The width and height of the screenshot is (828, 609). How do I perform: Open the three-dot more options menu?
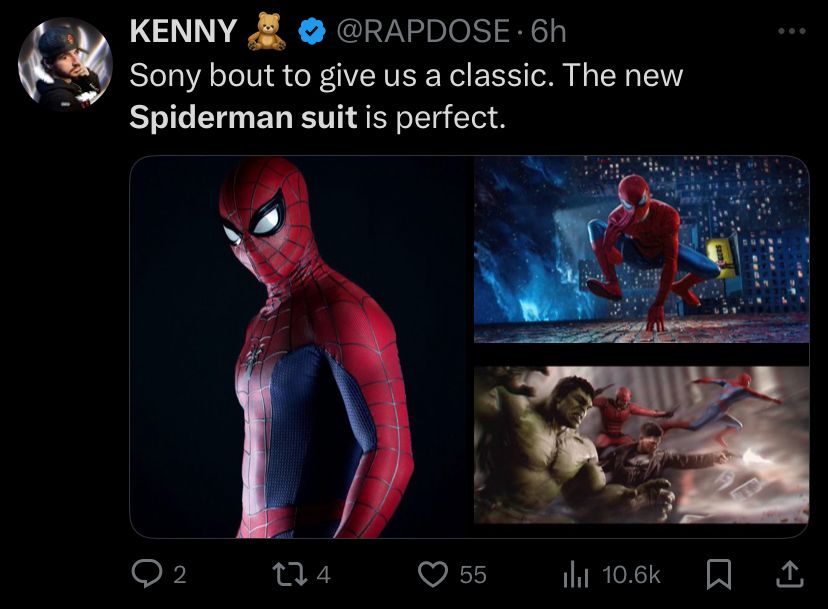coord(790,31)
